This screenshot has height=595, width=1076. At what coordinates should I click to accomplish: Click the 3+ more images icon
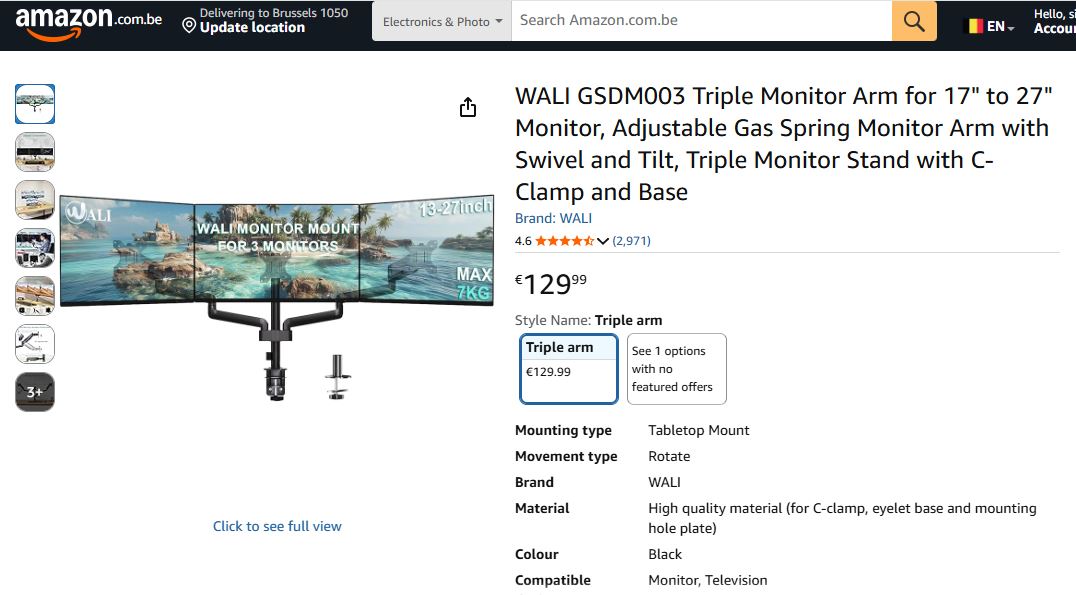pos(35,392)
